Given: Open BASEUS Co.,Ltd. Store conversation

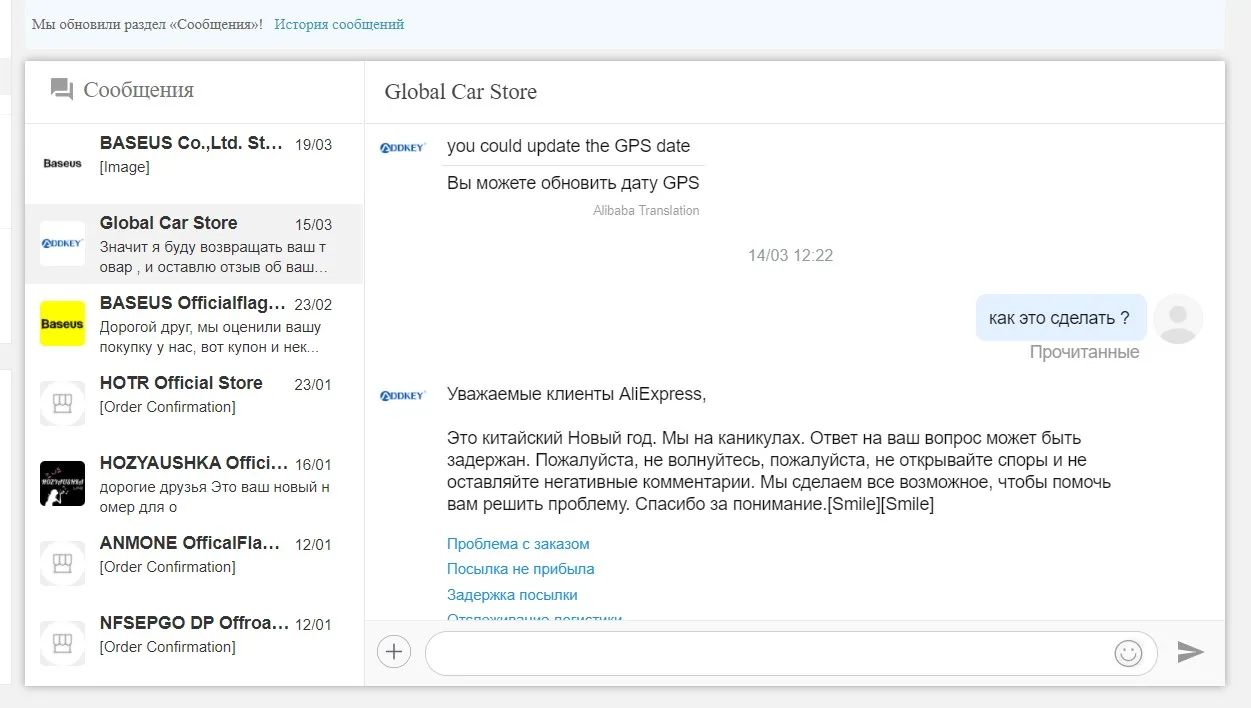Looking at the screenshot, I should pyautogui.click(x=194, y=164).
